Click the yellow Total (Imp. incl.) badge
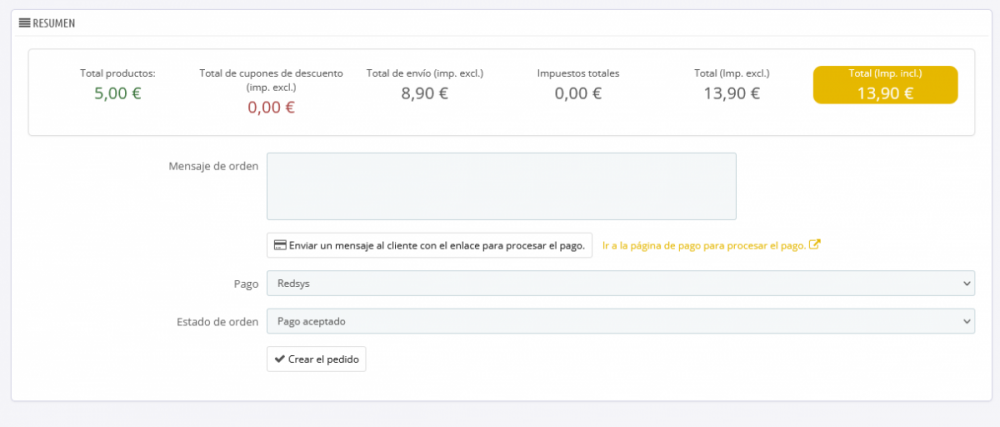The image size is (1000, 427). click(885, 85)
